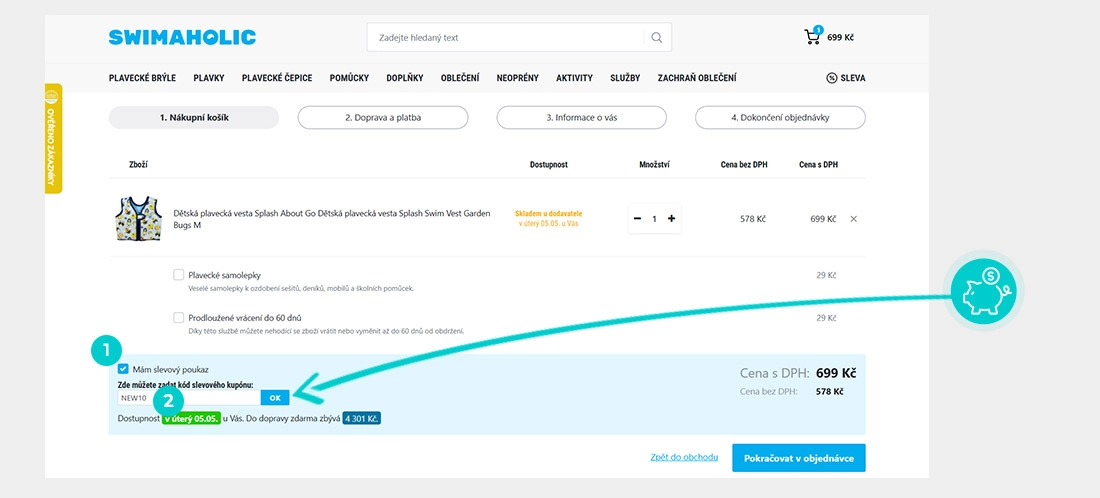Open the PLAVECKÉ BRÝLE menu
This screenshot has width=1100, height=498.
pyautogui.click(x=142, y=78)
